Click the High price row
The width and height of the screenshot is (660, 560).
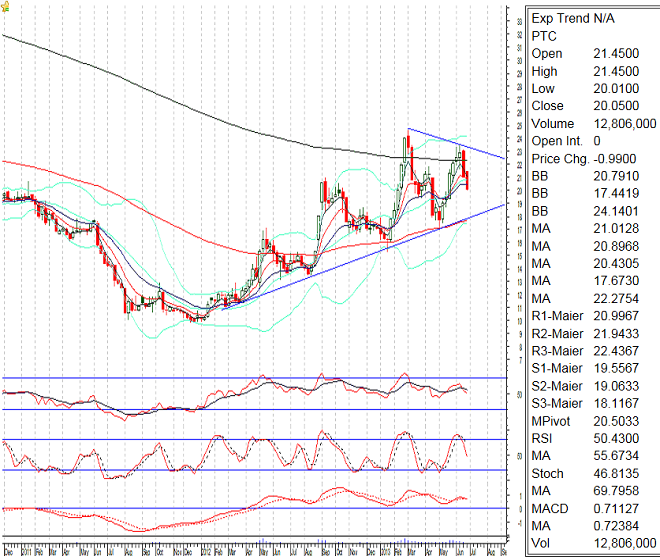592,71
